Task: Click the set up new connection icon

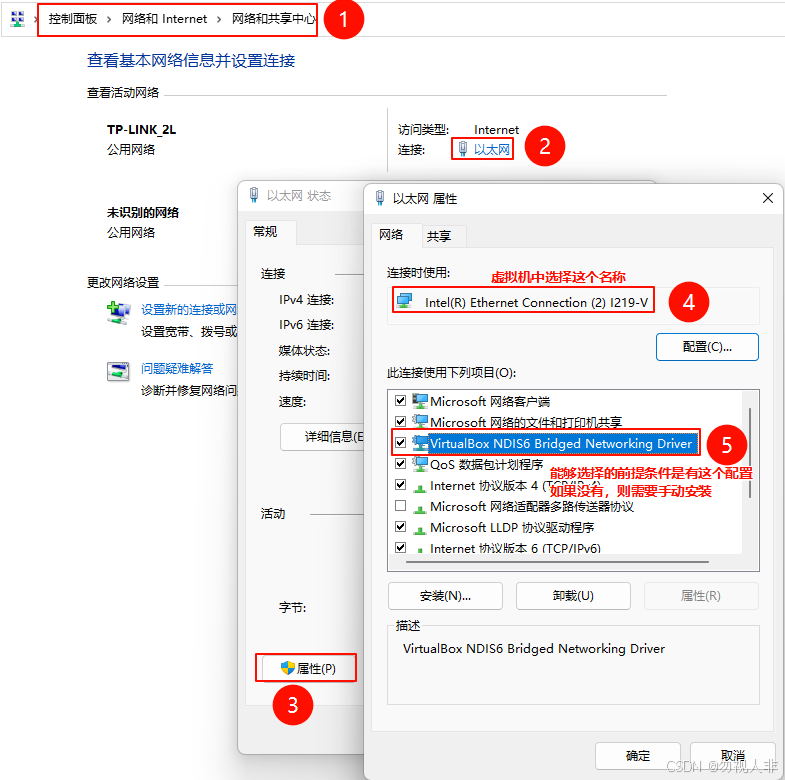Action: tap(118, 312)
